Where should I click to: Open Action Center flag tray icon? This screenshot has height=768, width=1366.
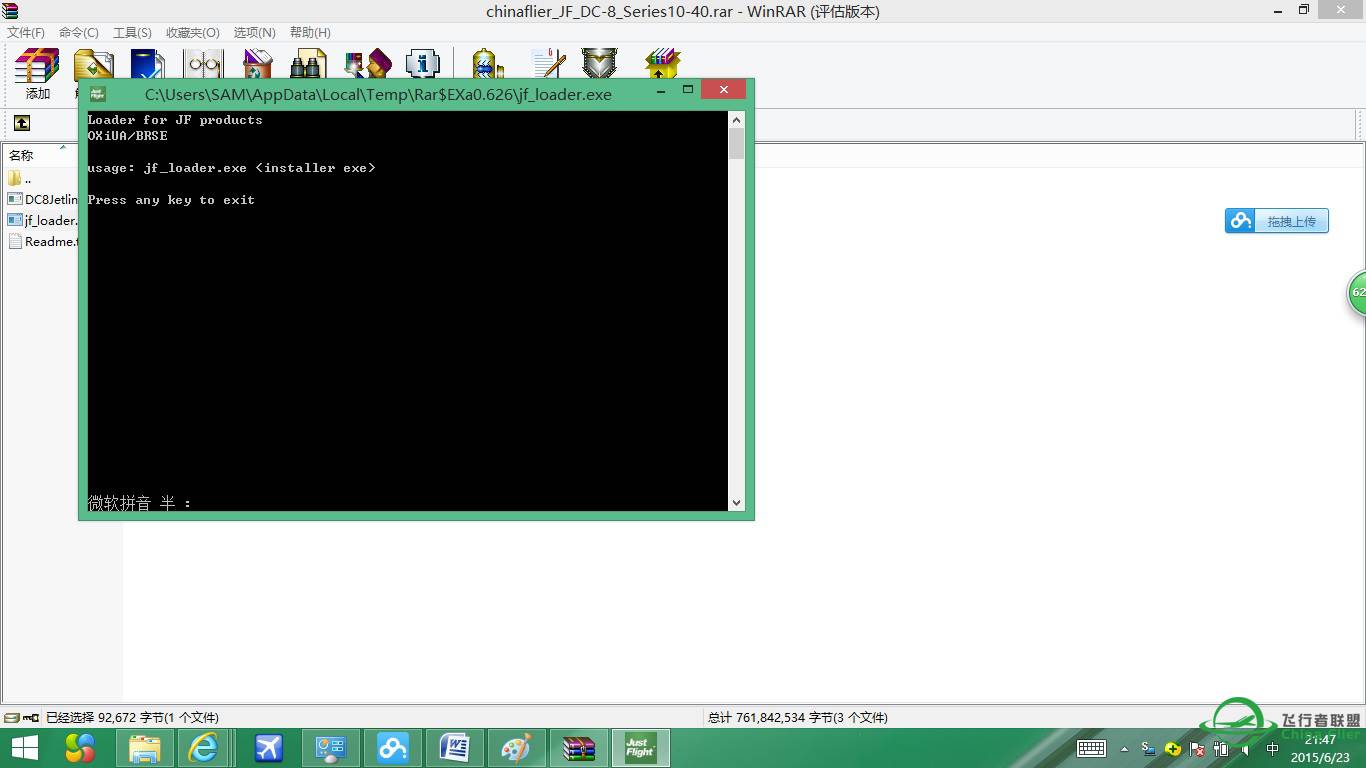[x=1197, y=749]
